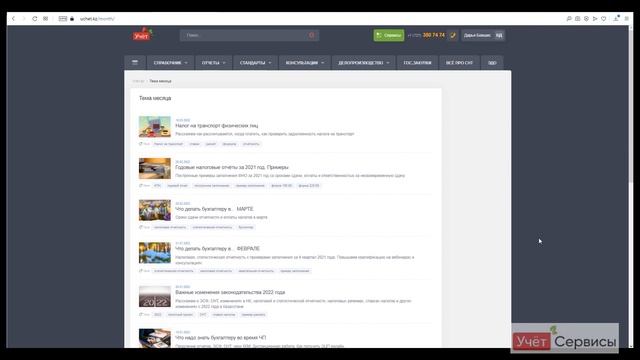Click the 'Налог на транспорт' tag chip

pos(168,144)
